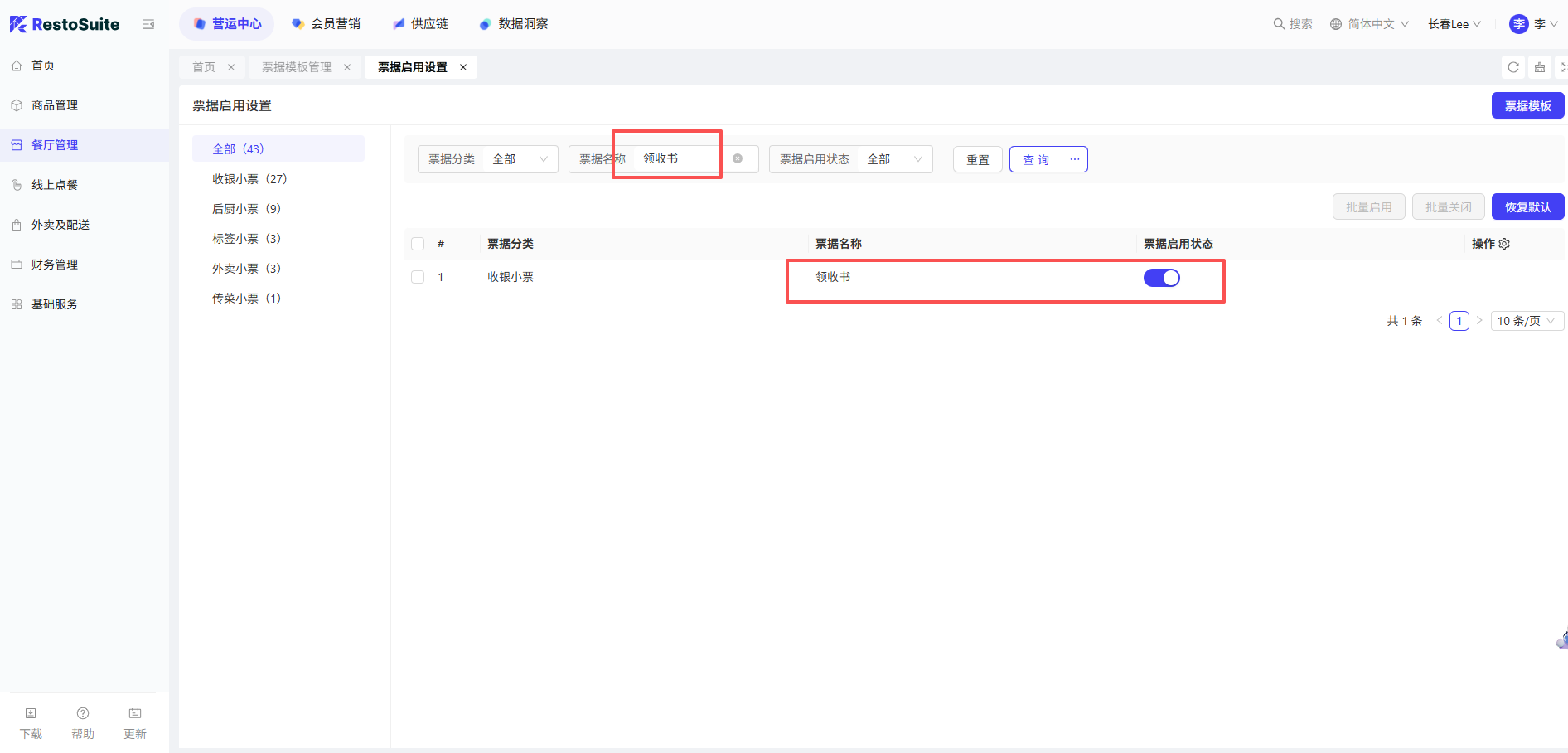1568x753 pixels.
Task: Clear the 票据名称 search field
Action: click(x=738, y=158)
